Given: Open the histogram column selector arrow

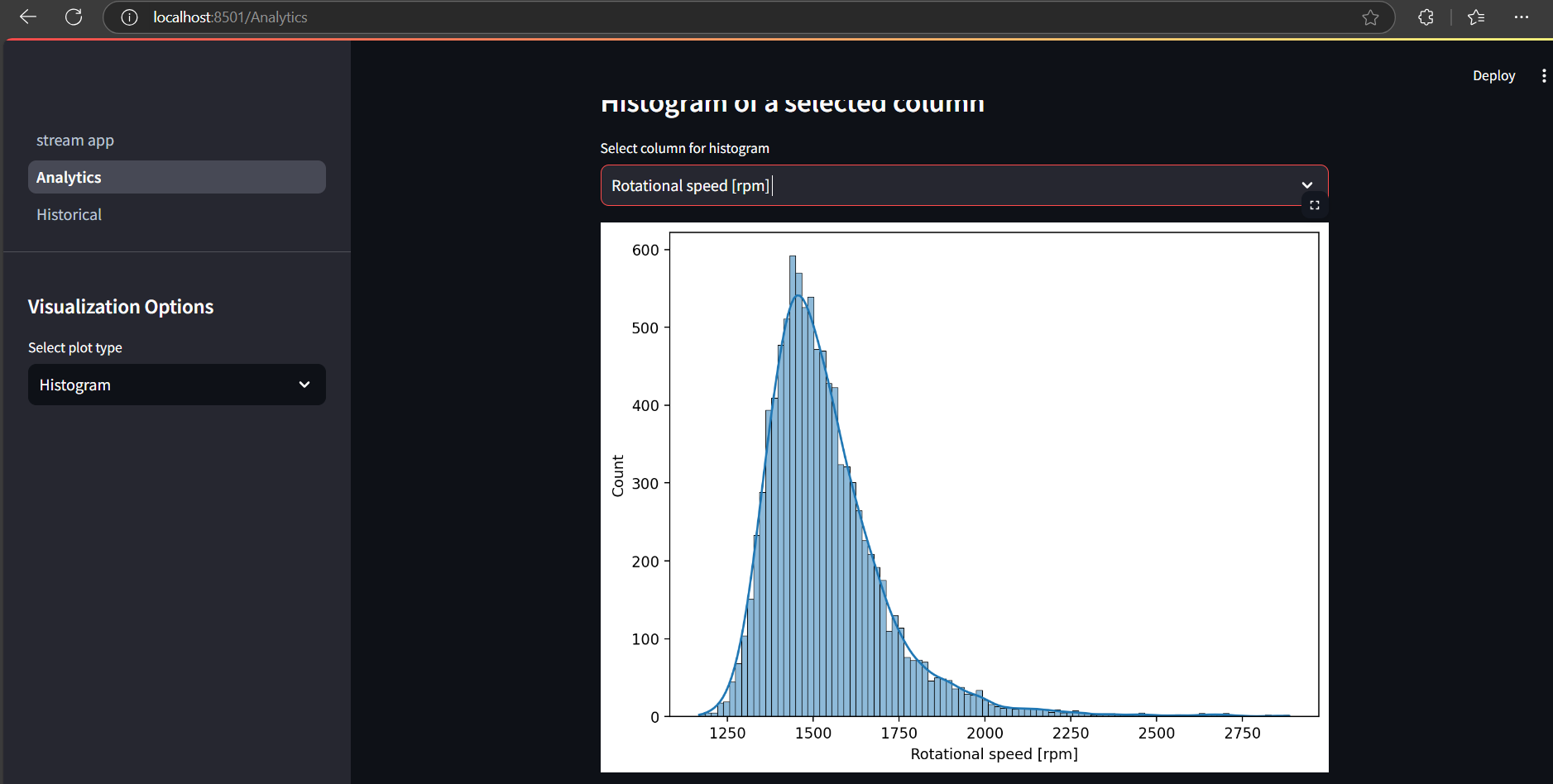Looking at the screenshot, I should (1307, 185).
